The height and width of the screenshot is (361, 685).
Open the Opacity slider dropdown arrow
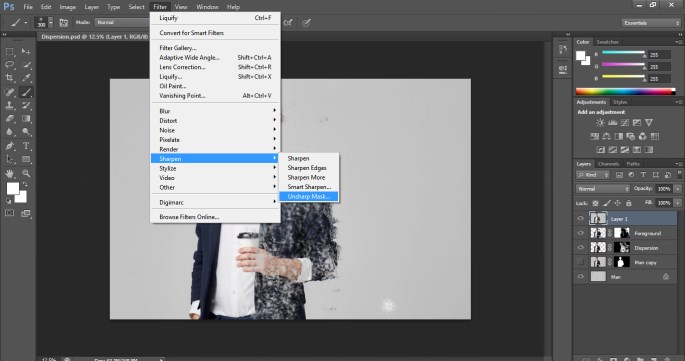click(678, 189)
